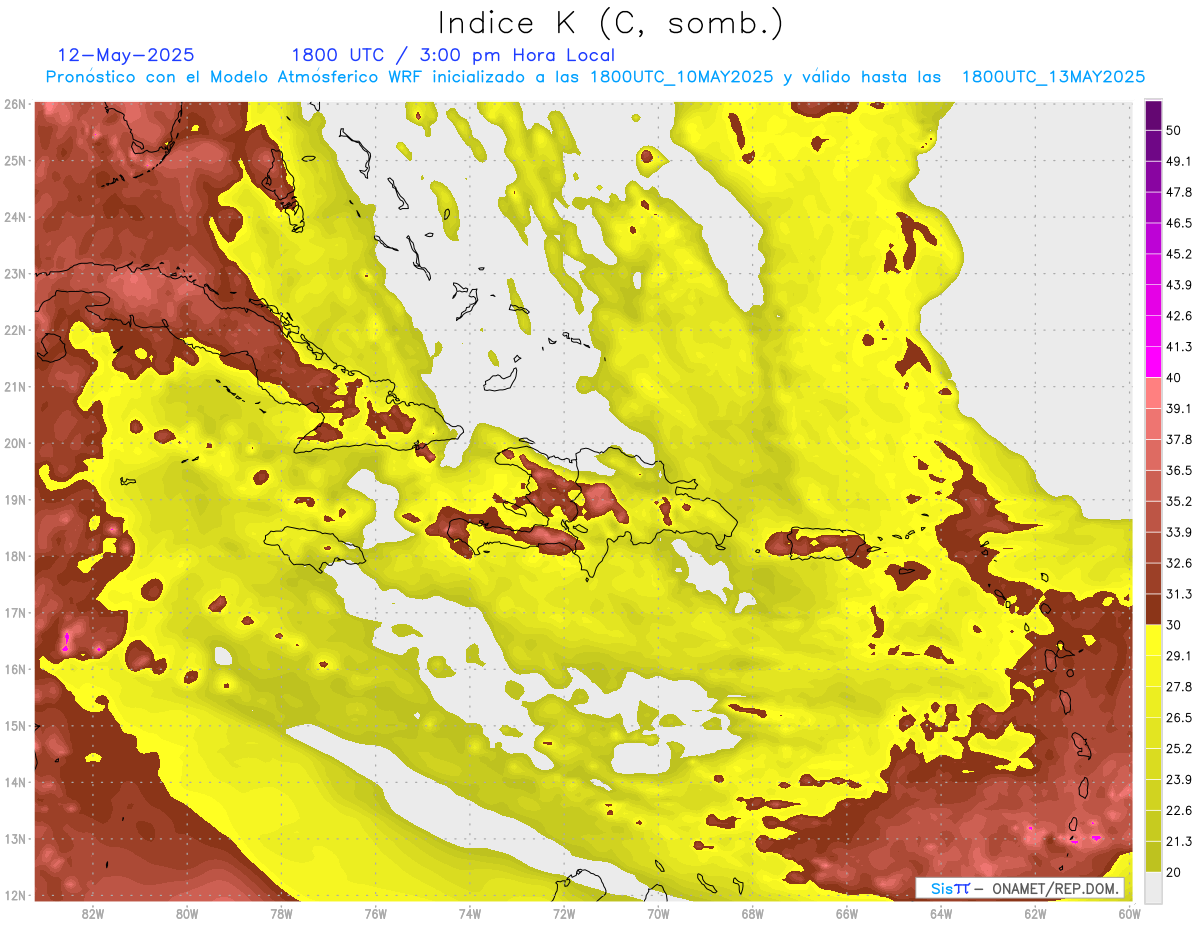Click the latitude axis label "13N"
Screen dimensions: 1200x927
[x=15, y=839]
